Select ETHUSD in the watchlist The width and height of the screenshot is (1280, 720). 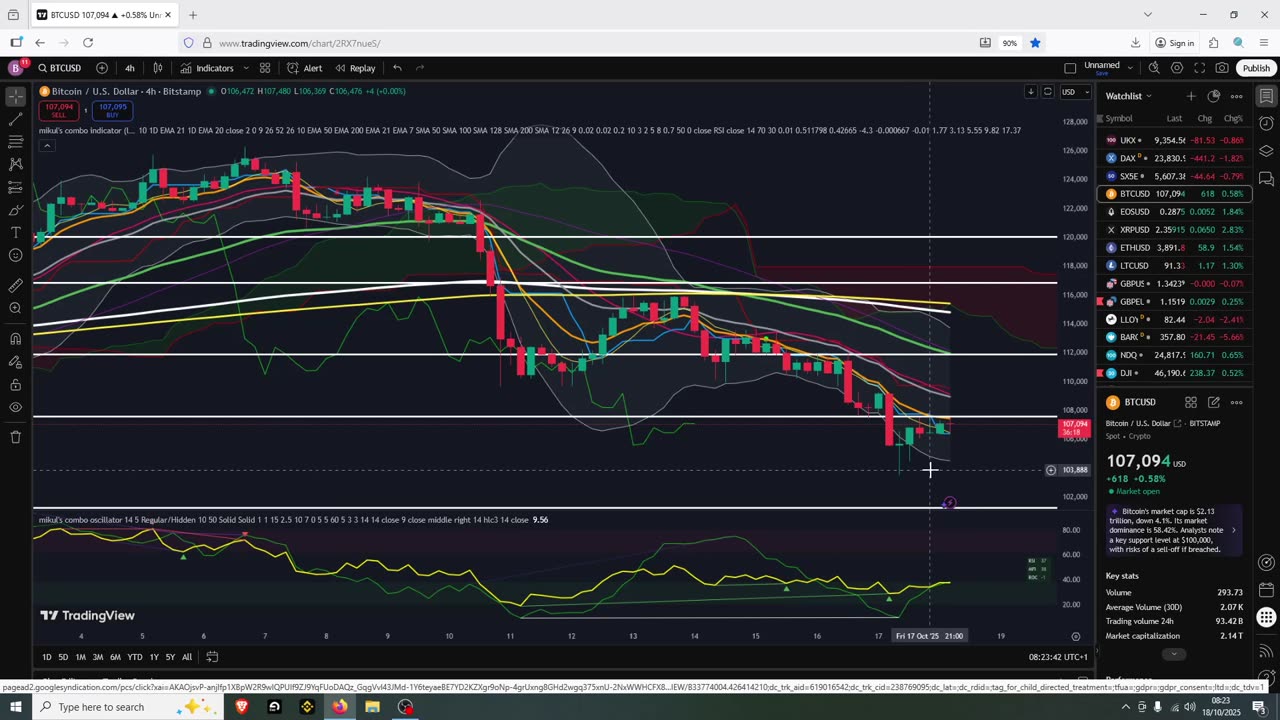tap(1174, 247)
